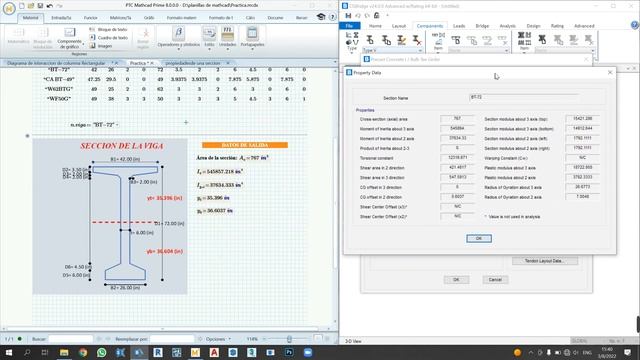Open Mathcad help question mark
The image size is (640, 360).
333,17
